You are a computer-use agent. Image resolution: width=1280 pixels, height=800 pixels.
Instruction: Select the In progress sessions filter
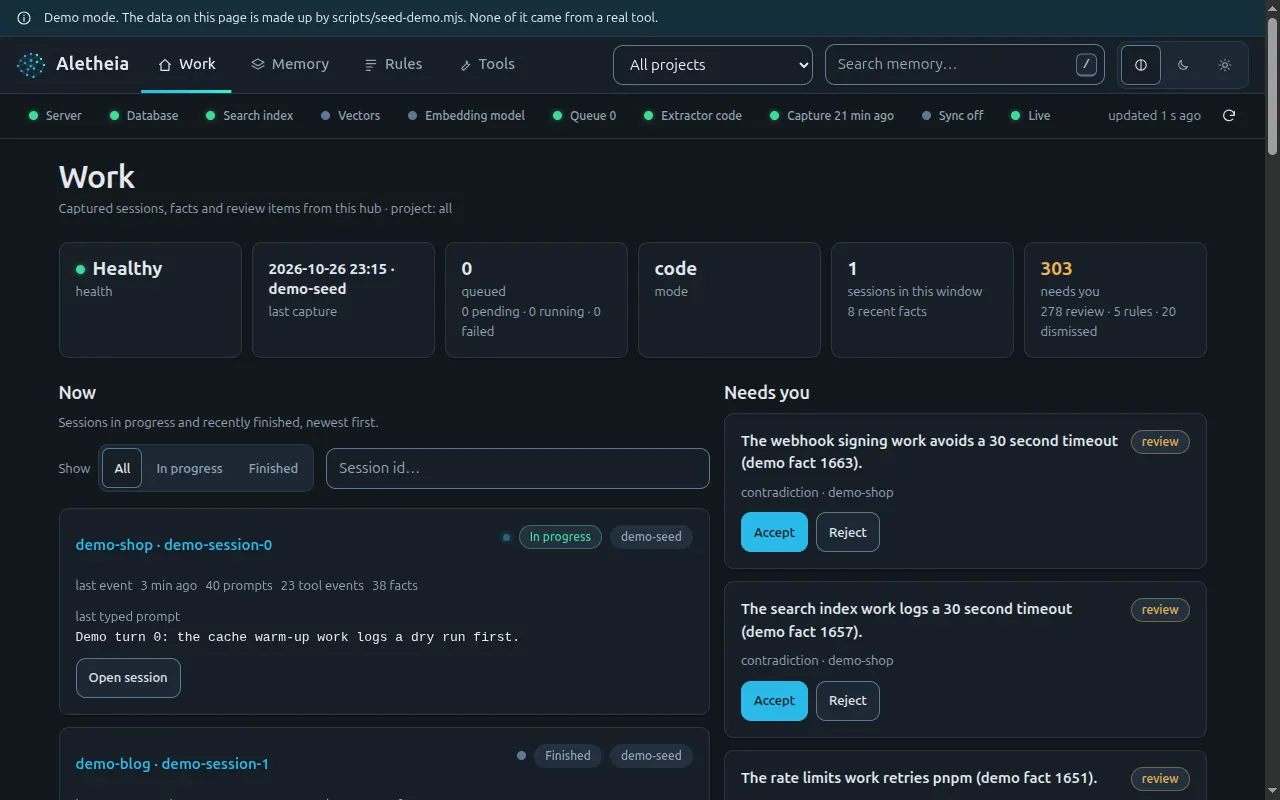[189, 468]
